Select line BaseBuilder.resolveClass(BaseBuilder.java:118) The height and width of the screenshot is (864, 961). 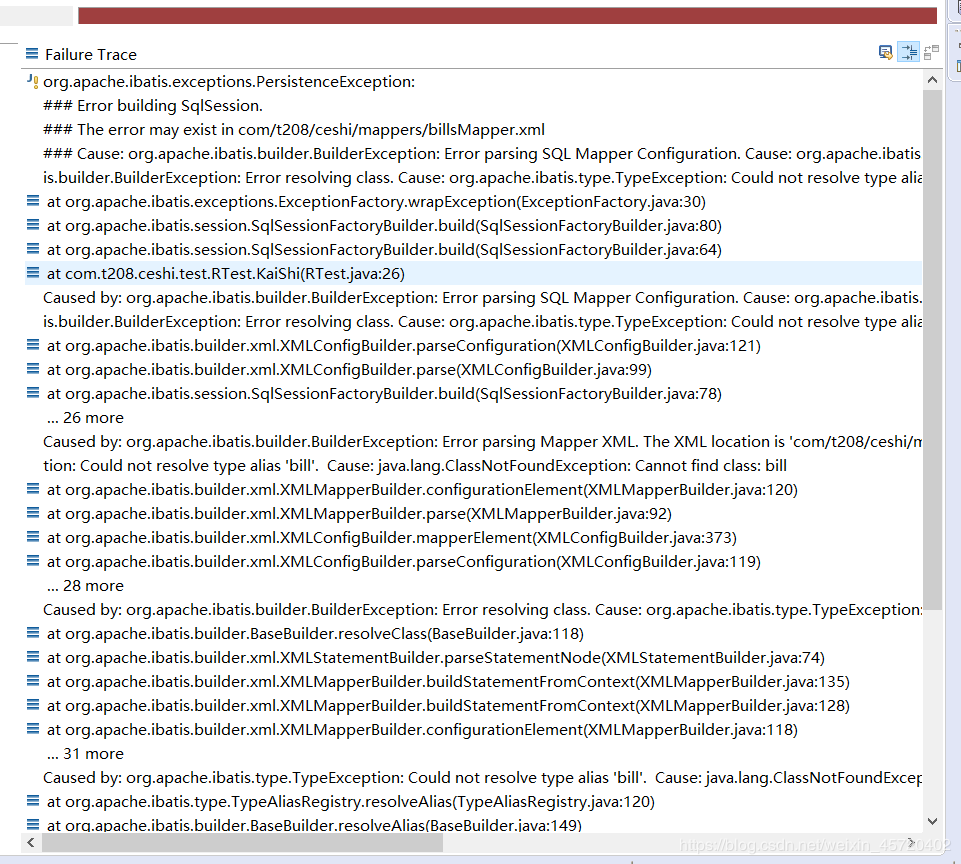[315, 634]
